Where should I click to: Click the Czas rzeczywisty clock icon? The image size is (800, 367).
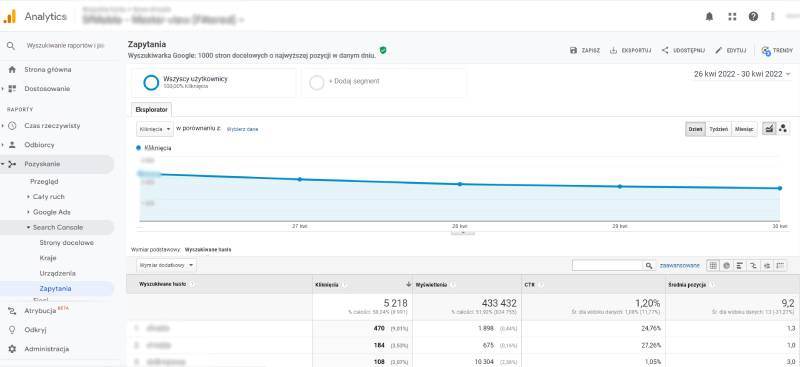pyautogui.click(x=12, y=126)
